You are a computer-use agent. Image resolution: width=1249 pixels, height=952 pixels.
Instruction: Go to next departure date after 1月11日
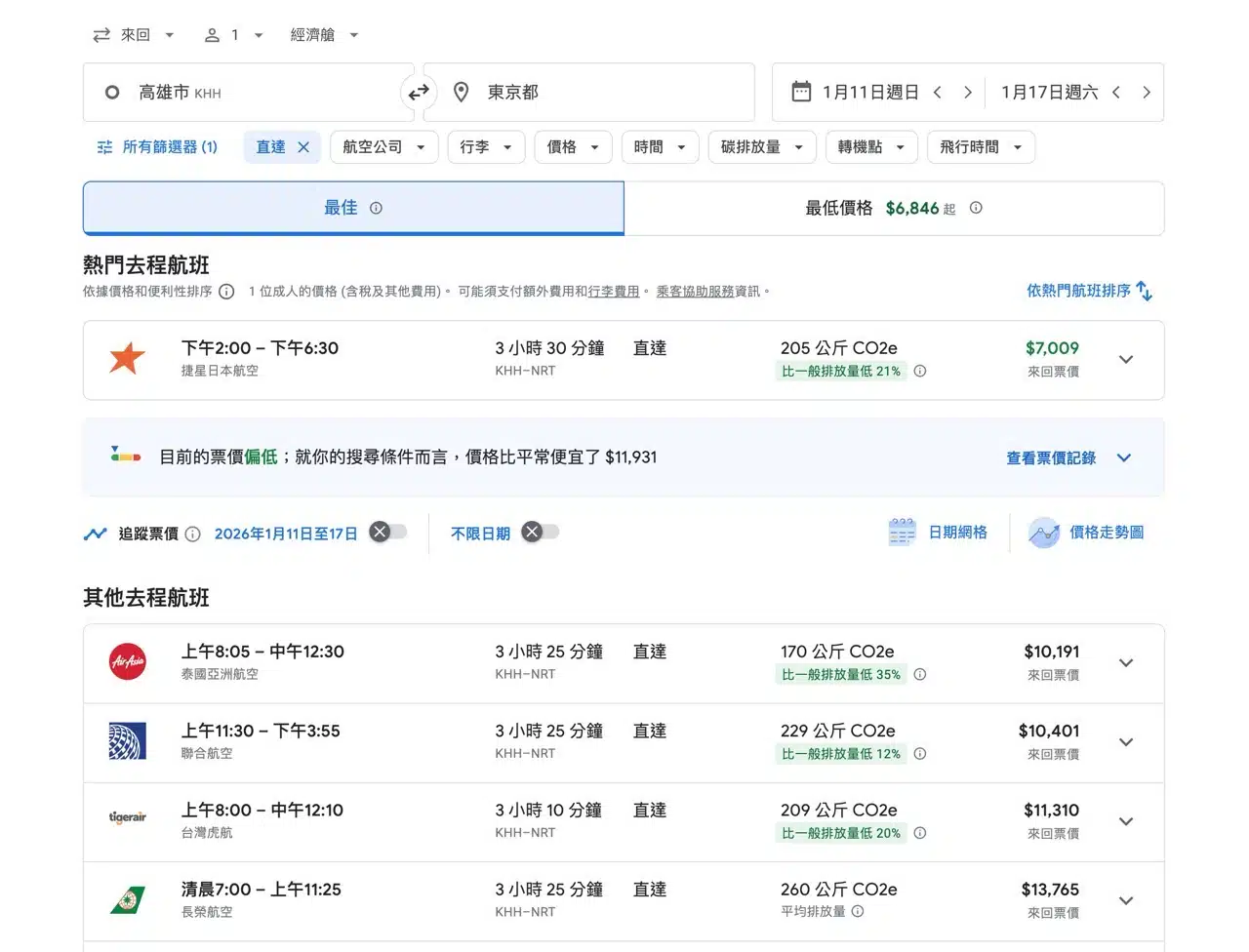[x=967, y=93]
